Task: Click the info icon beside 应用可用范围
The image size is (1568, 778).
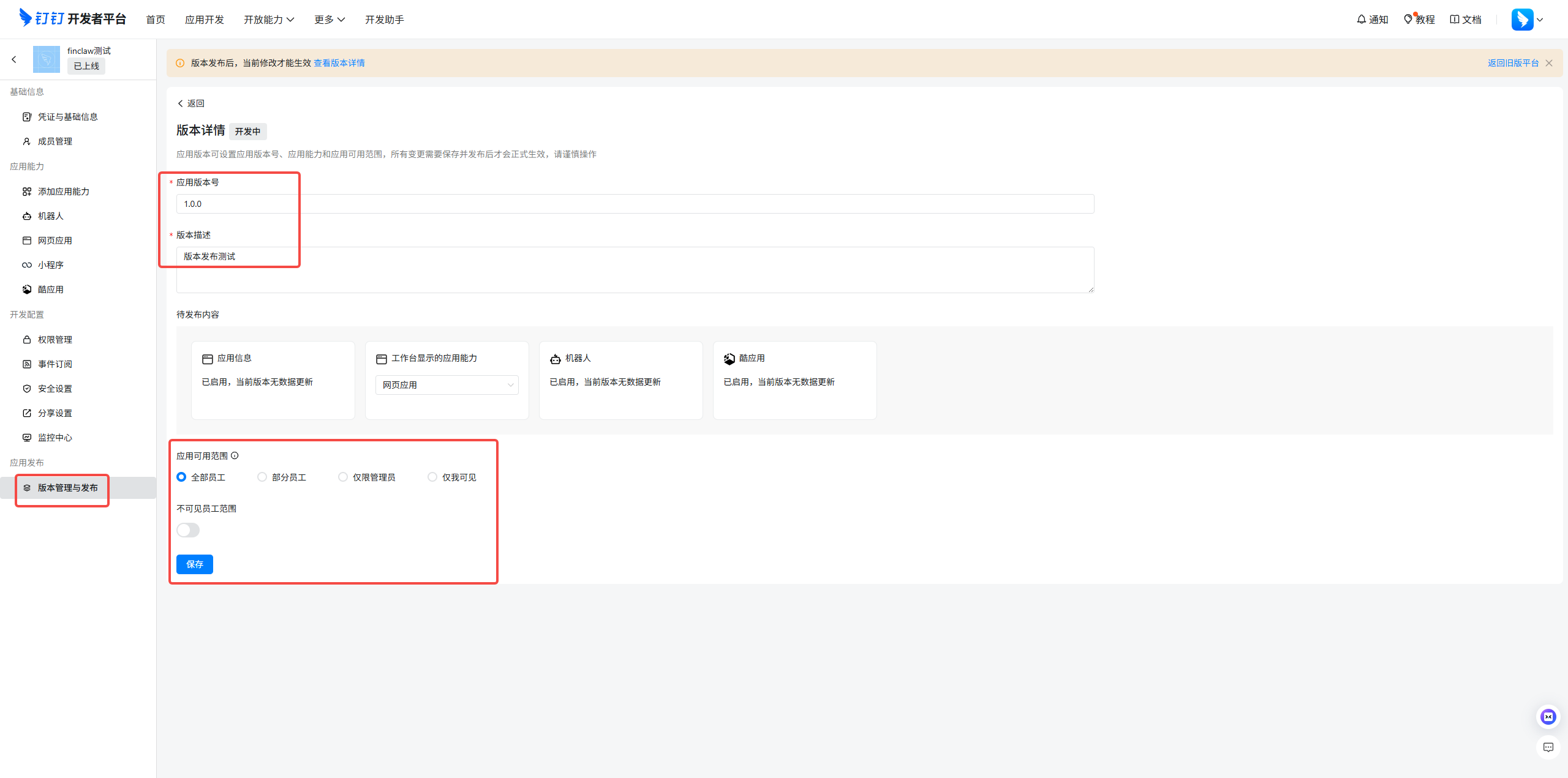Action: click(x=235, y=455)
